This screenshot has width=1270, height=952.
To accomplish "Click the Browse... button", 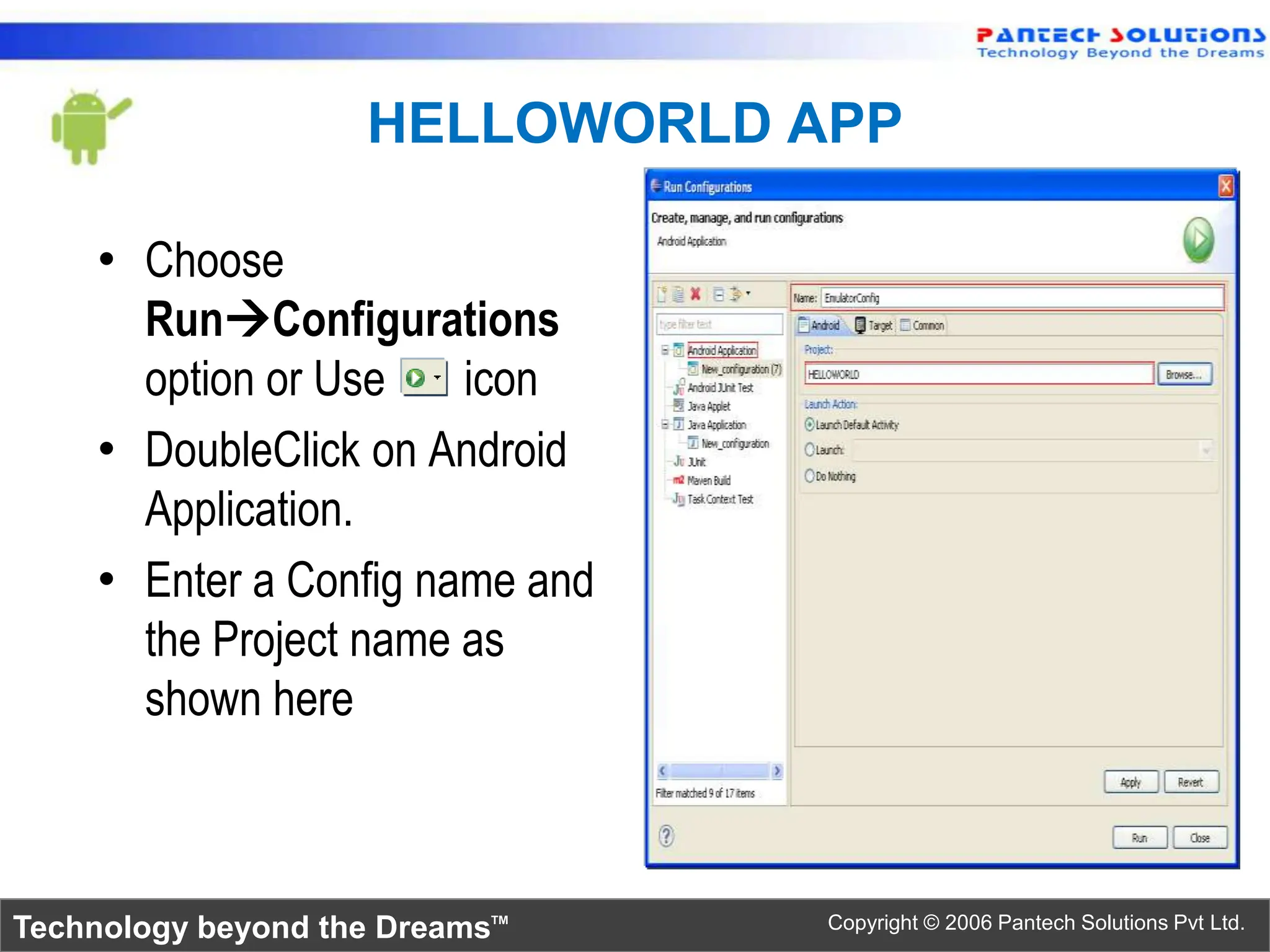I will 1184,374.
